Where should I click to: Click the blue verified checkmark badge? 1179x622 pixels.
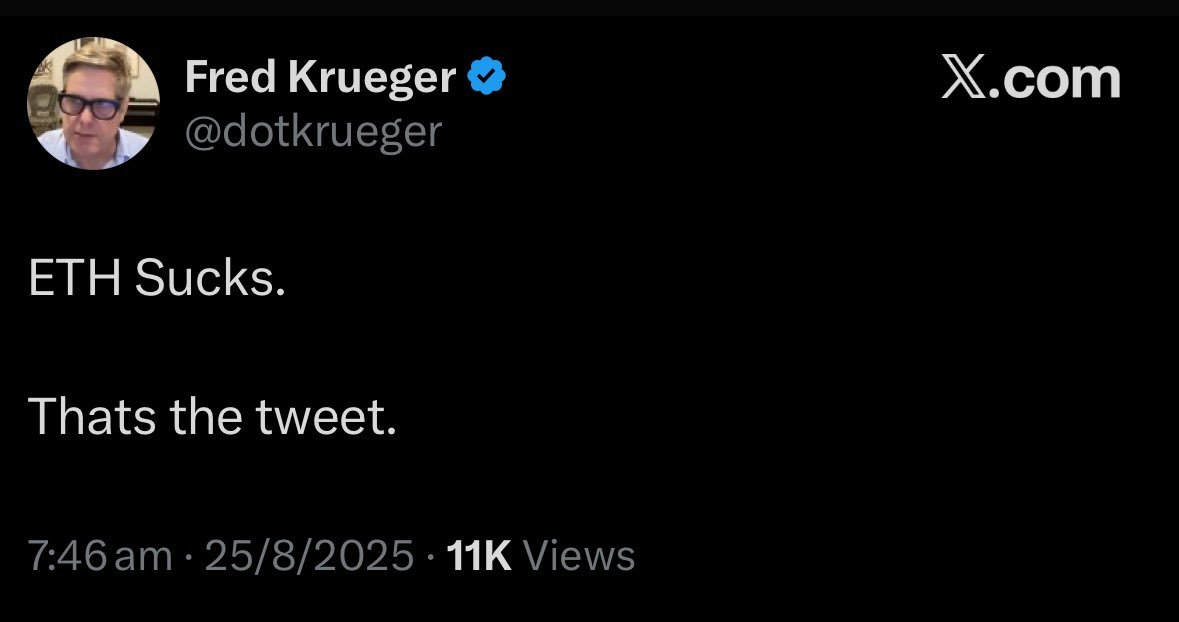coord(486,76)
